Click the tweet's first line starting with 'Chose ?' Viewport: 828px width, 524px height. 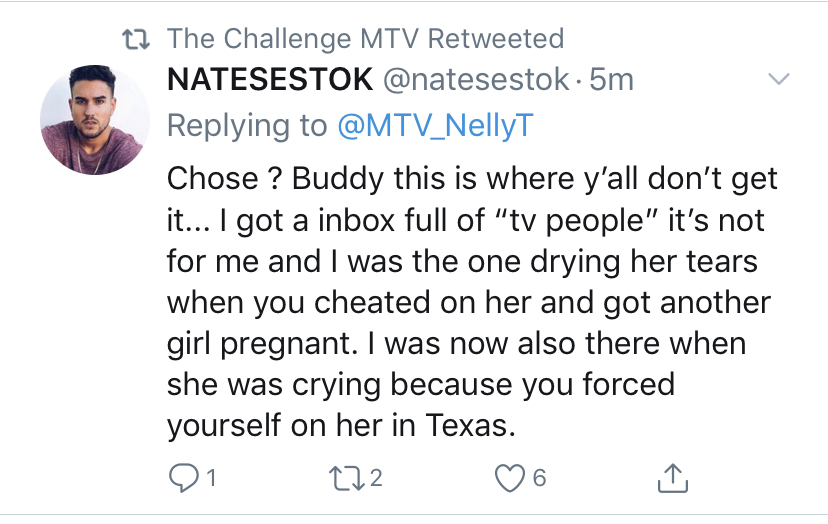tap(472, 179)
